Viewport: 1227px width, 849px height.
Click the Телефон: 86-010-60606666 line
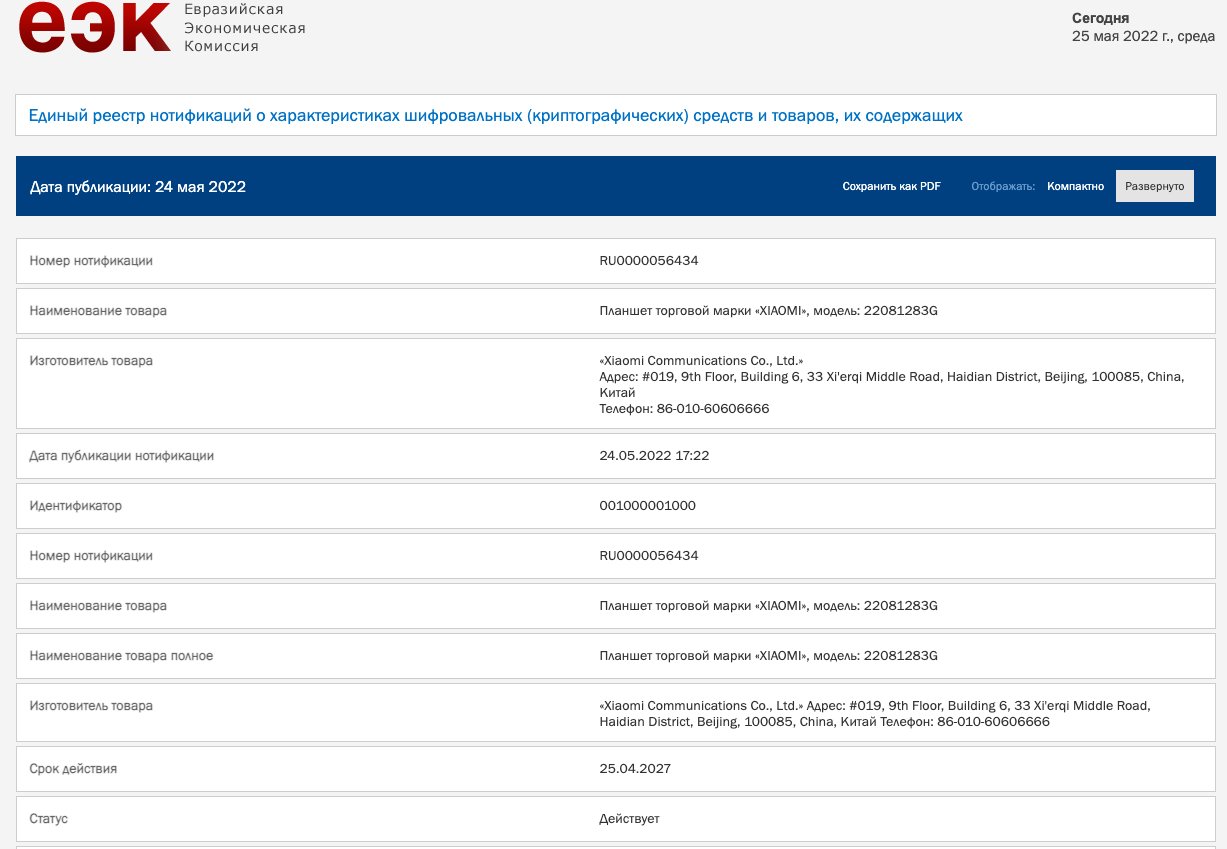tap(684, 409)
